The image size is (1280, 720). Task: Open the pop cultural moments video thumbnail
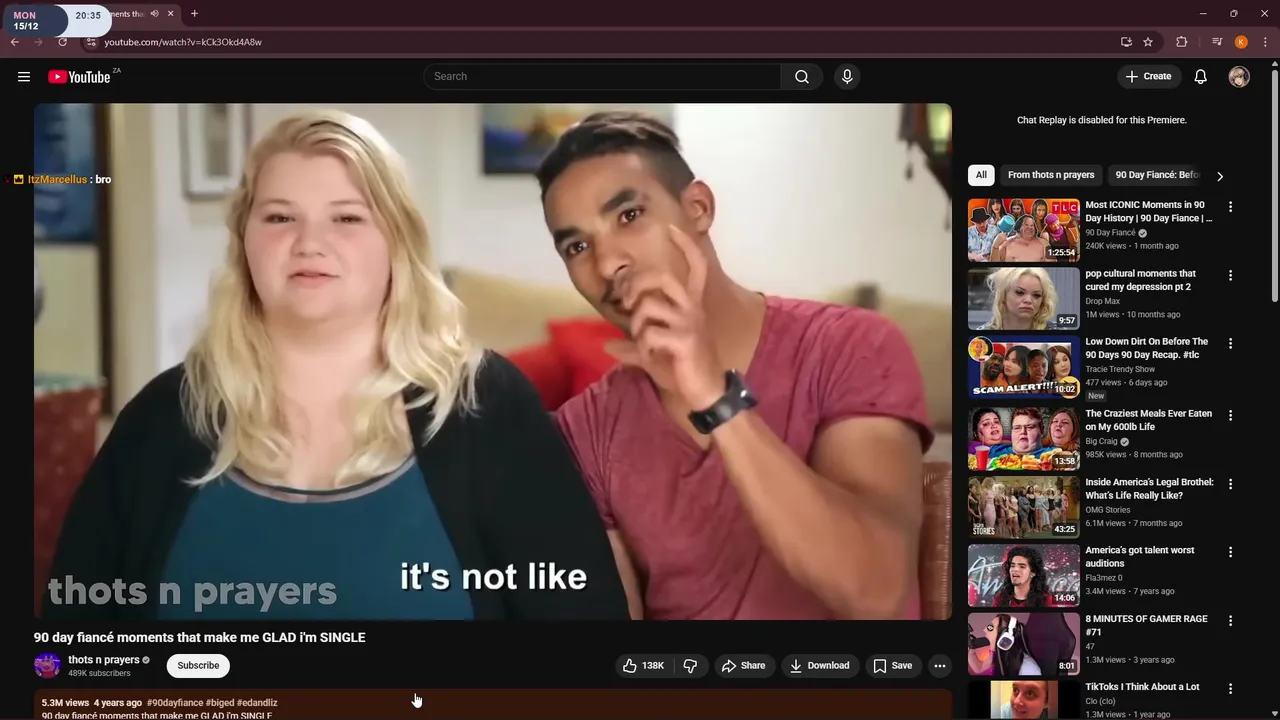pos(1023,298)
